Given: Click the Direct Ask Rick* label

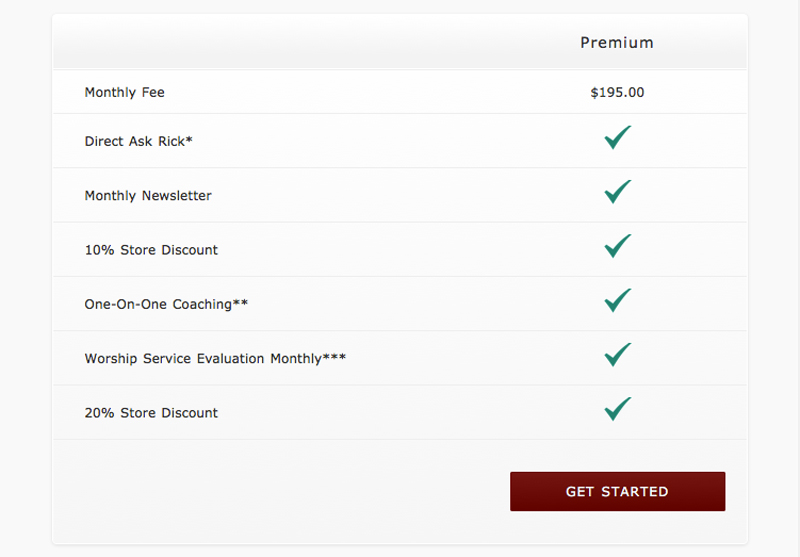Looking at the screenshot, I should 138,142.
